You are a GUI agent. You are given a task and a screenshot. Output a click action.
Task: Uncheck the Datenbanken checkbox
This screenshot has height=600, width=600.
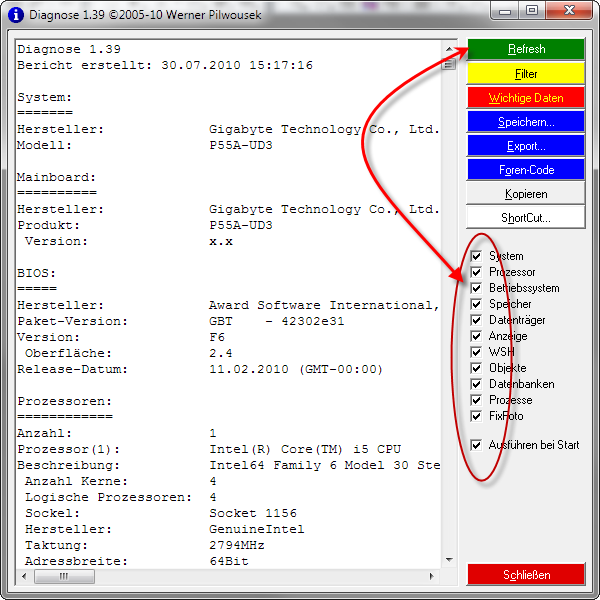(x=476, y=384)
